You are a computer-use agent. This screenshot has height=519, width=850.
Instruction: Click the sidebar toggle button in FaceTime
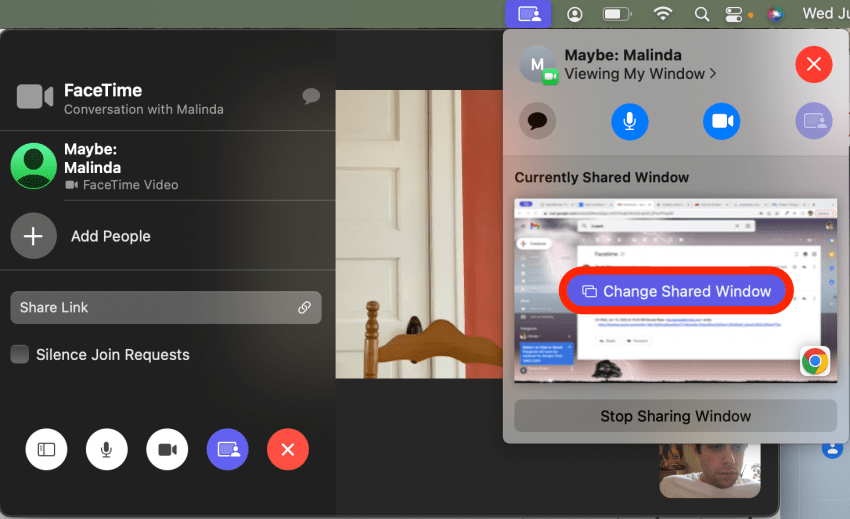(x=46, y=450)
